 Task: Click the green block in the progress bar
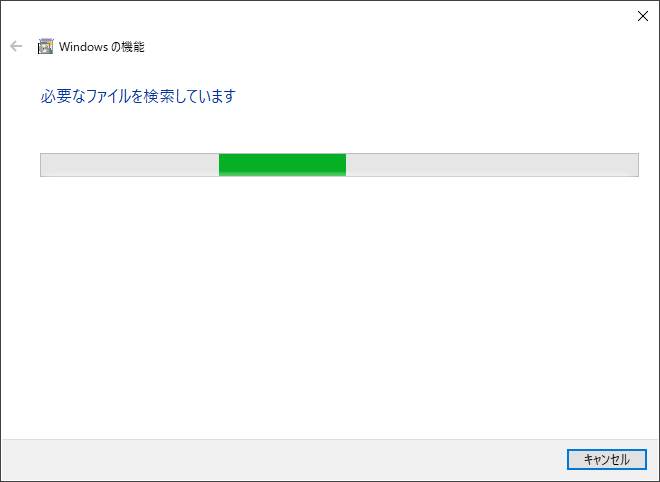(x=282, y=165)
